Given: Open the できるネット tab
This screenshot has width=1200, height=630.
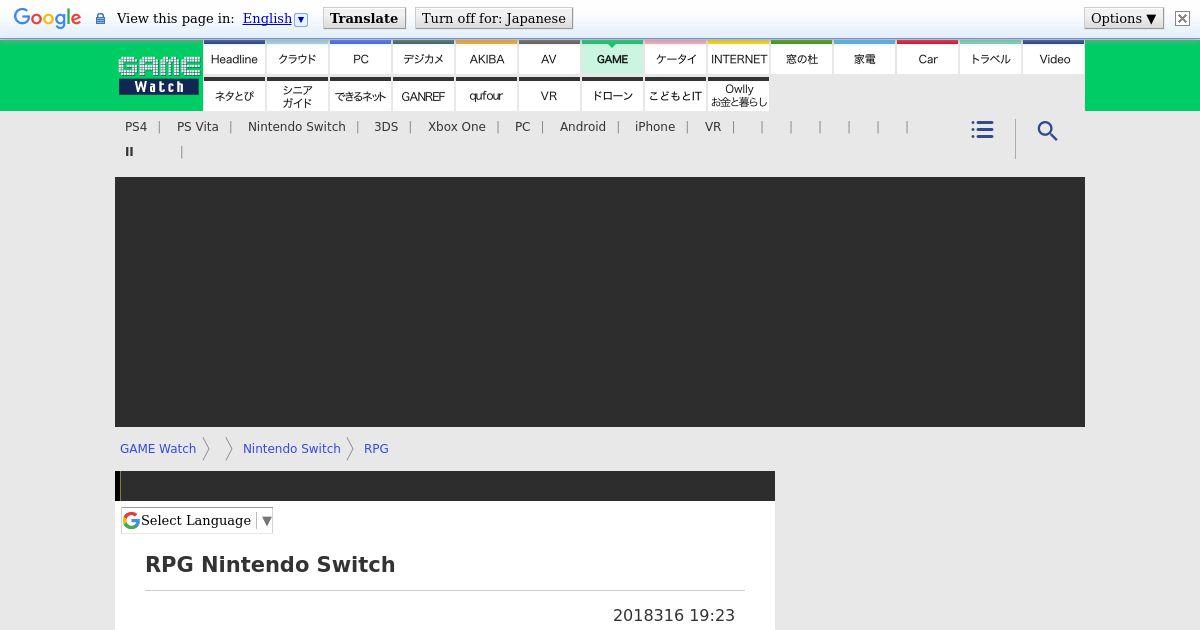Looking at the screenshot, I should [x=360, y=95].
